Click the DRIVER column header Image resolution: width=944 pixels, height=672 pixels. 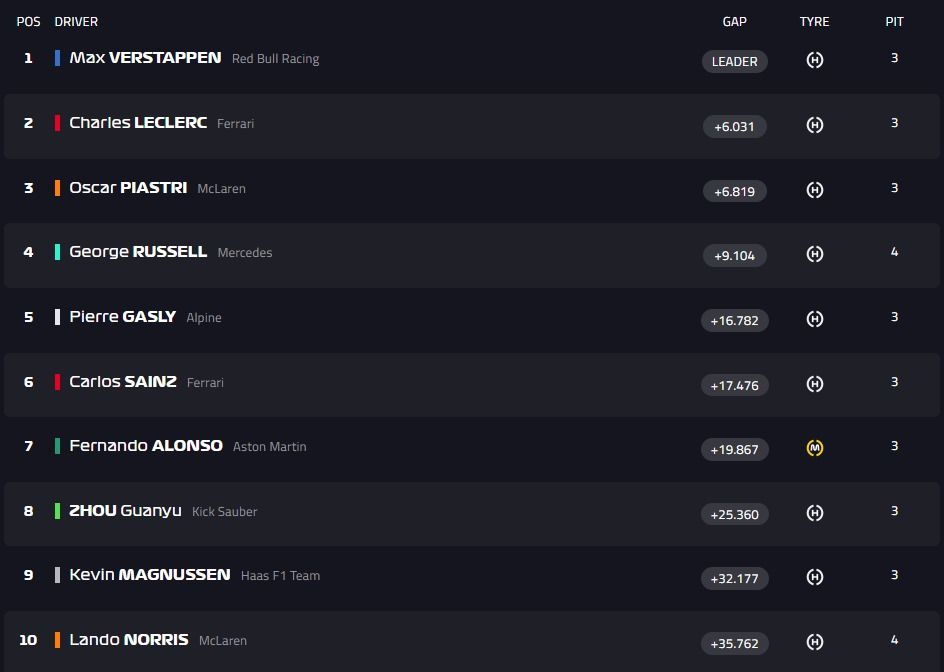point(76,21)
